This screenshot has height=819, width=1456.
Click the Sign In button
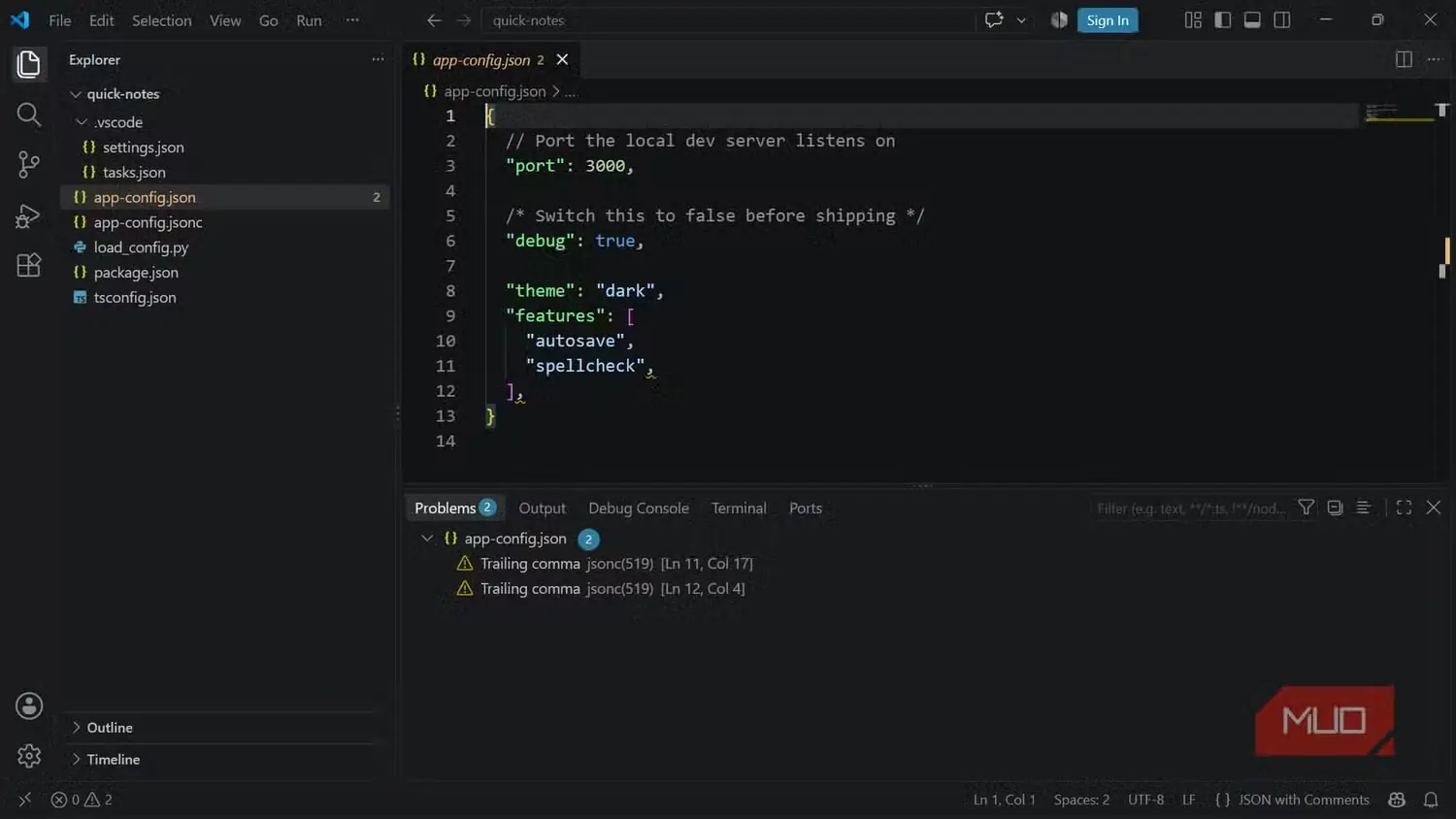[x=1108, y=20]
